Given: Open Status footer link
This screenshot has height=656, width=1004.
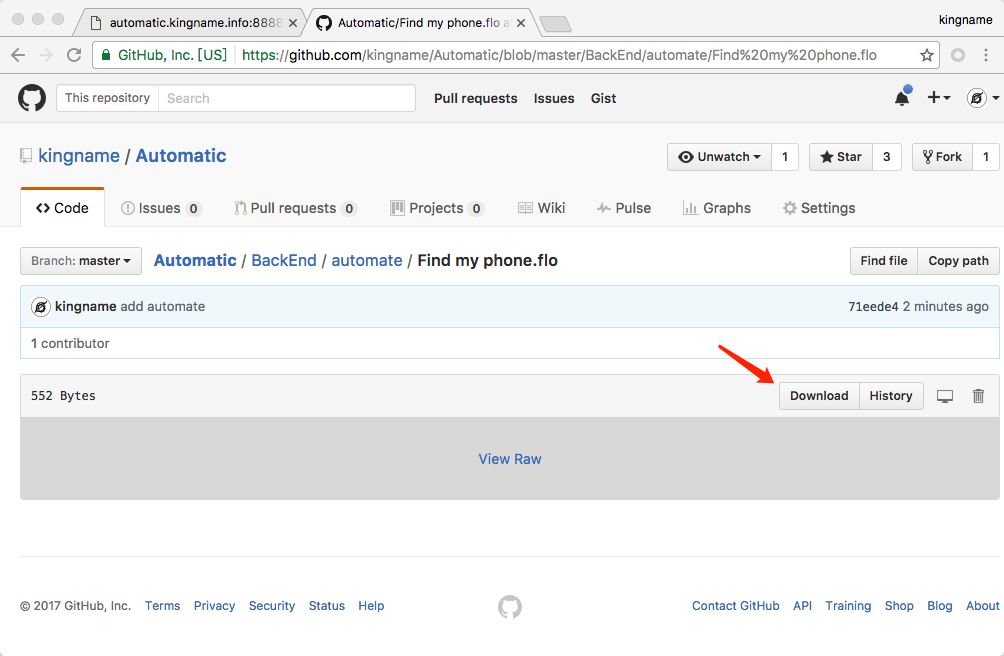Looking at the screenshot, I should pos(327,606).
